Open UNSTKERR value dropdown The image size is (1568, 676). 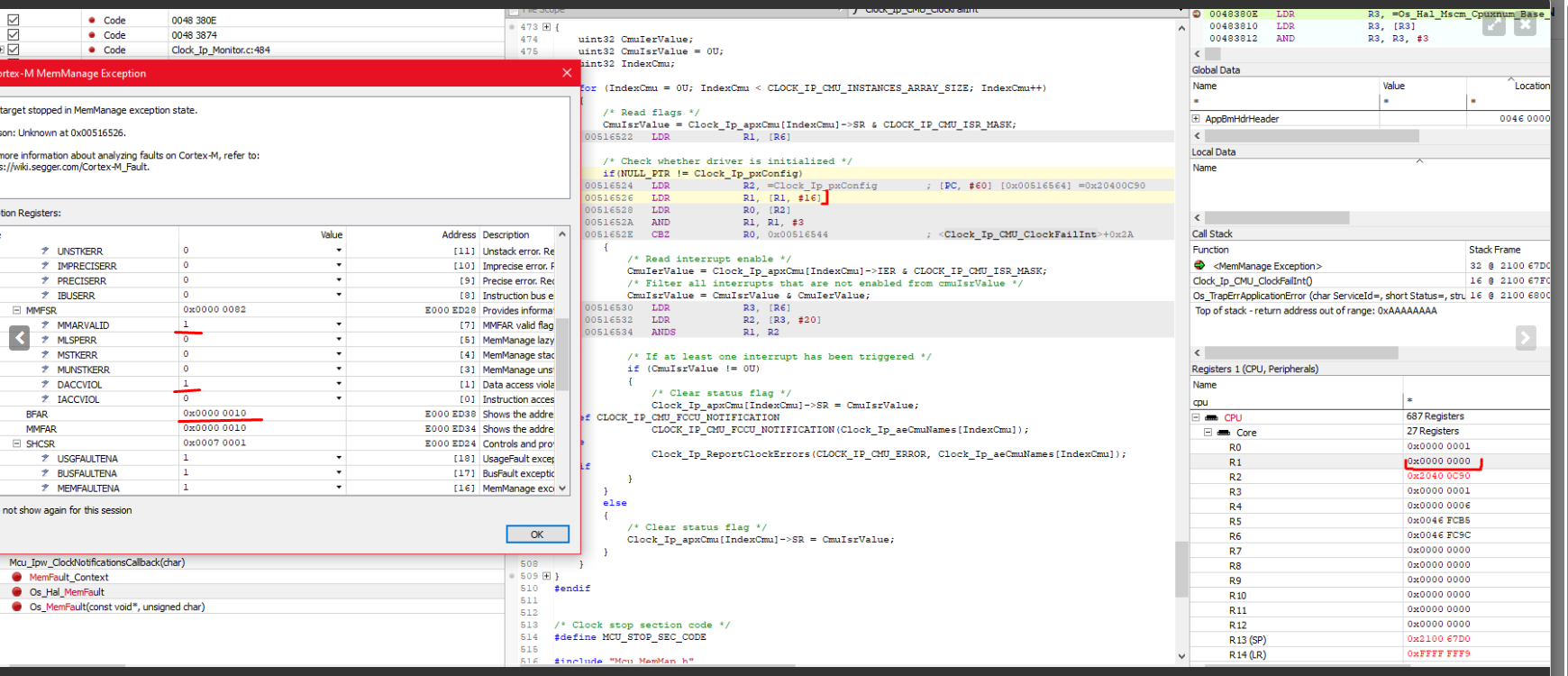pyautogui.click(x=339, y=251)
